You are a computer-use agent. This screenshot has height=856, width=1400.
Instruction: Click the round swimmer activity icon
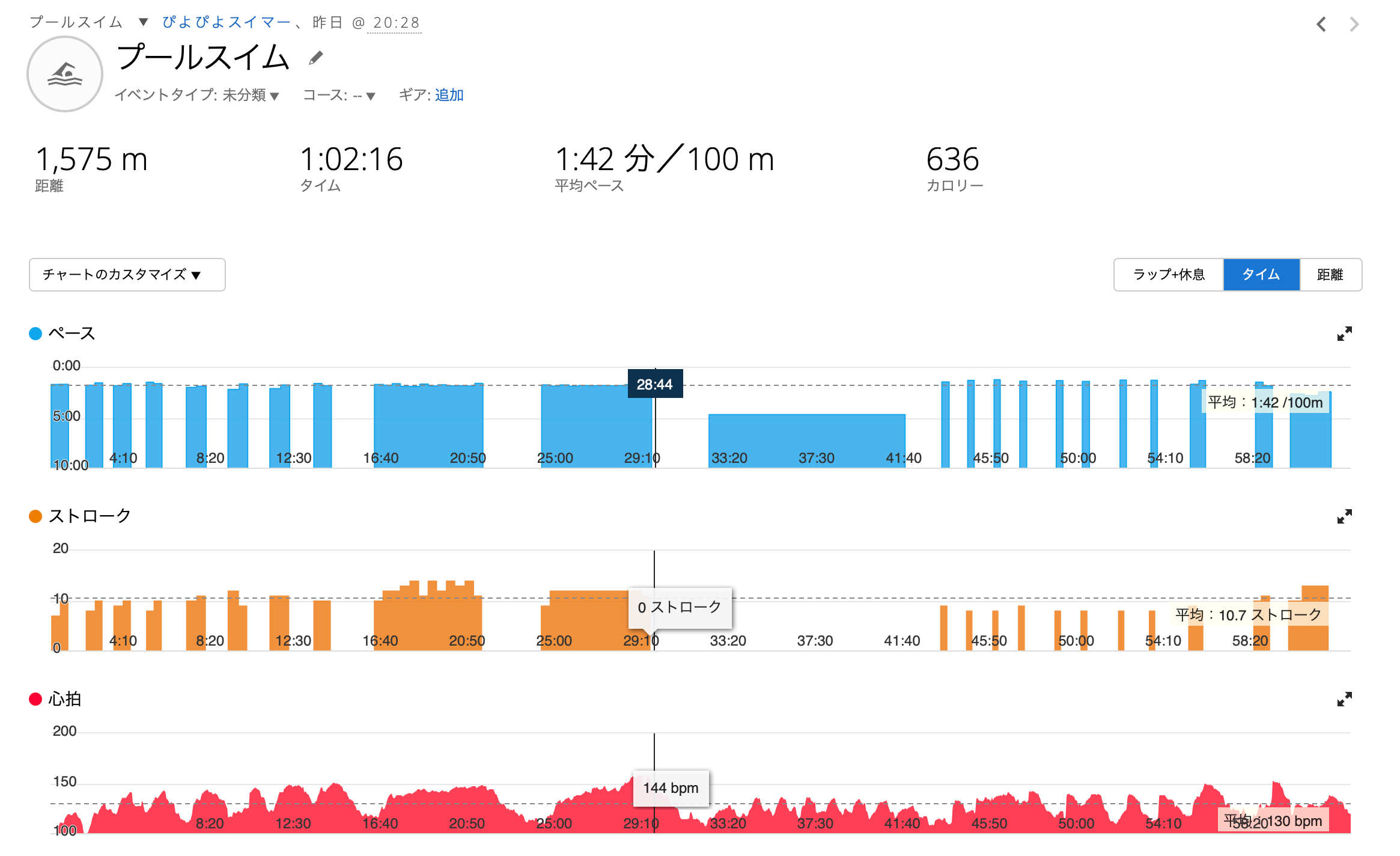(65, 74)
